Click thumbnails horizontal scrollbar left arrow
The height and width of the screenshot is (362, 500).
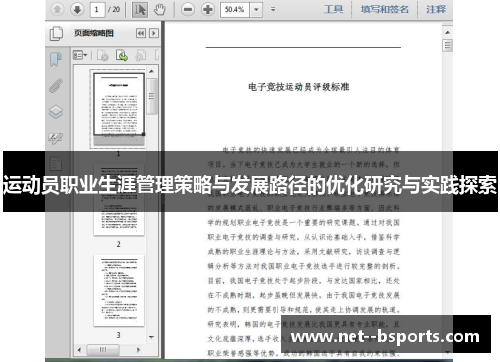79,350
